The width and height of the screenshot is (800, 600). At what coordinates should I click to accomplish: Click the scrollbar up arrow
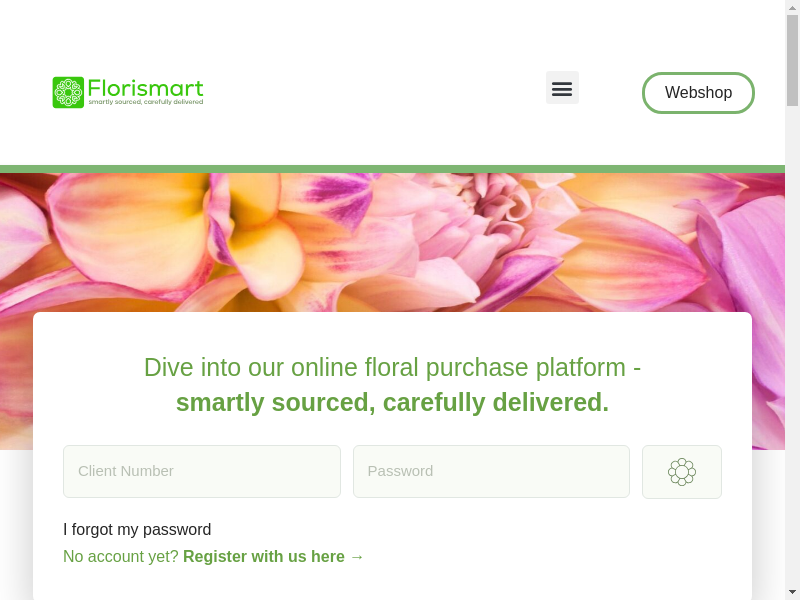click(792, 7)
